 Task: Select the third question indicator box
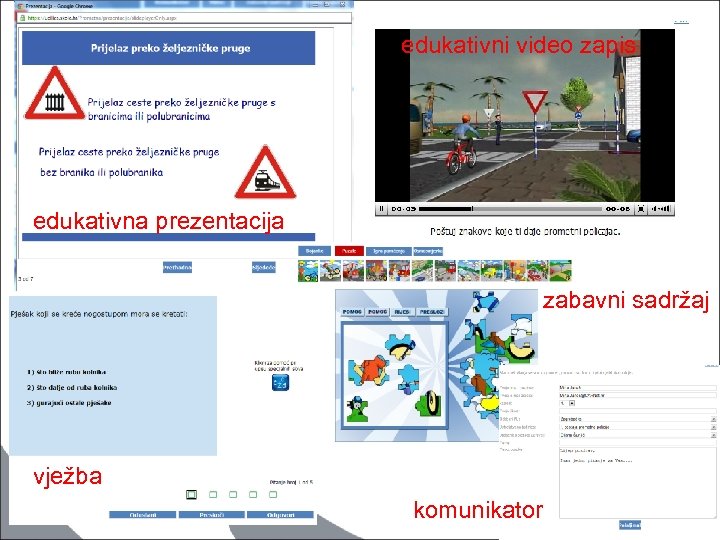(x=233, y=495)
